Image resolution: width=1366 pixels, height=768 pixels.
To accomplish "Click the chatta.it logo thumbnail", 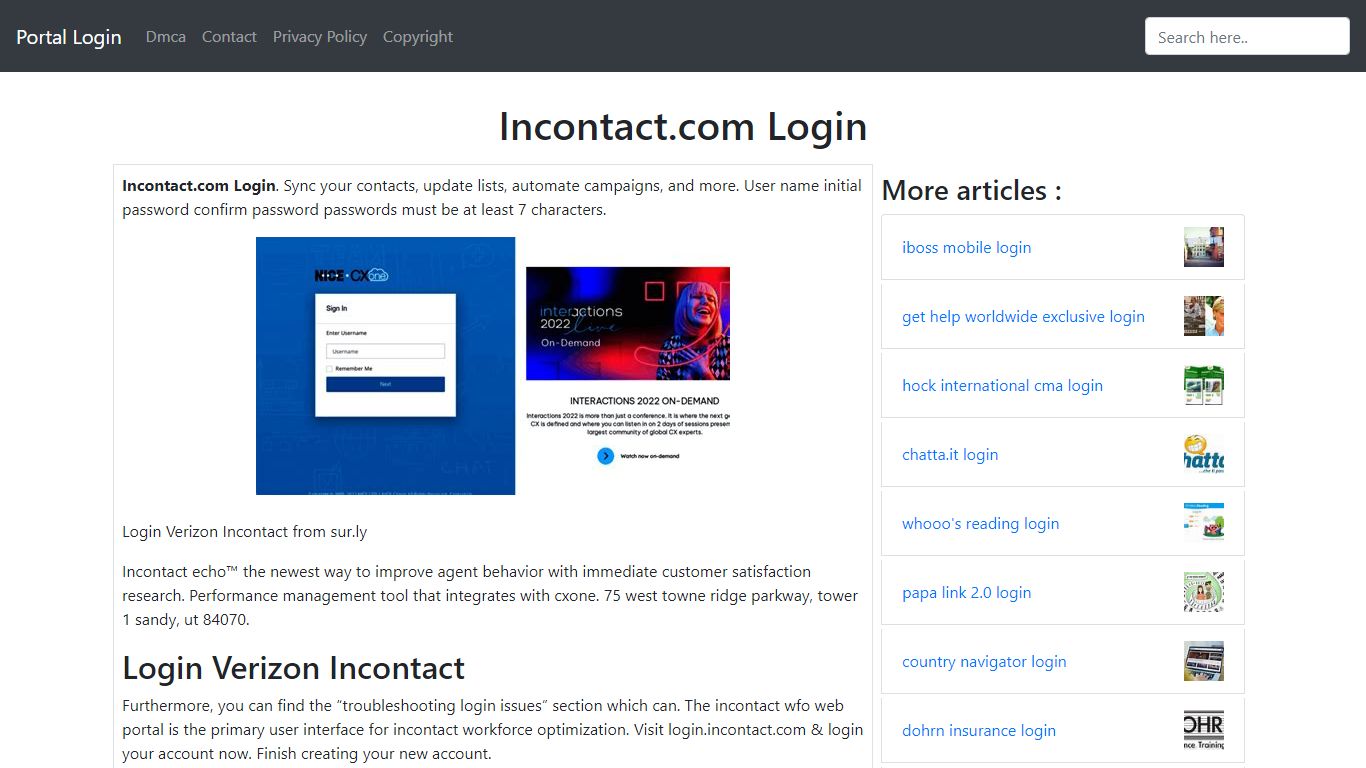I will point(1204,454).
